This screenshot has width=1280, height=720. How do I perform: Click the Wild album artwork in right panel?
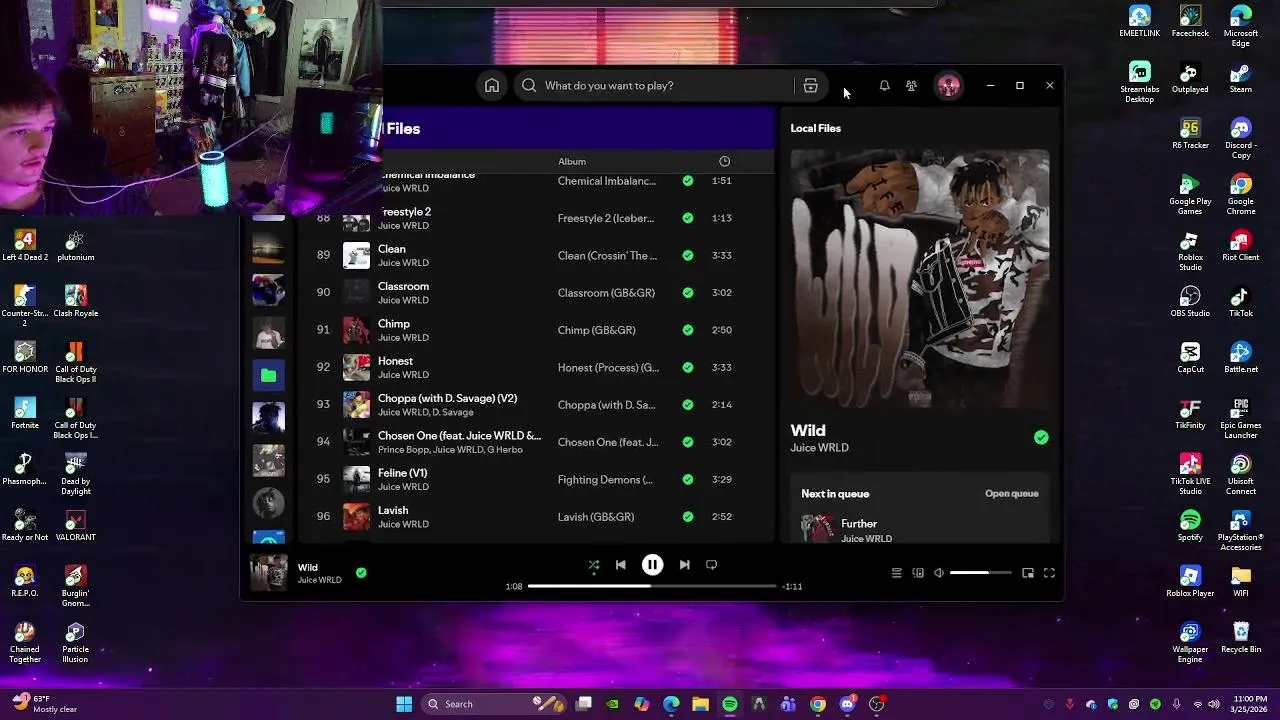pyautogui.click(x=920, y=280)
